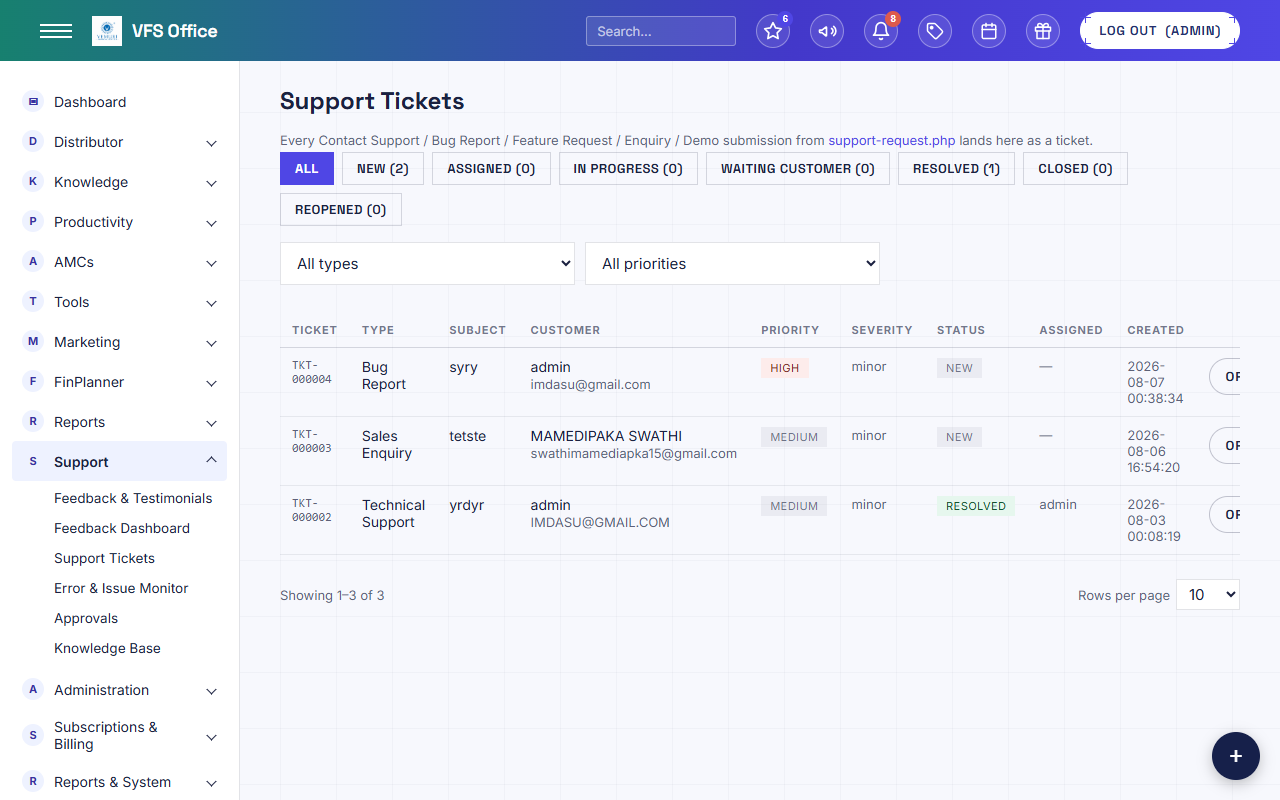
Task: Click ticket ID TKT-000004
Action: coord(312,373)
